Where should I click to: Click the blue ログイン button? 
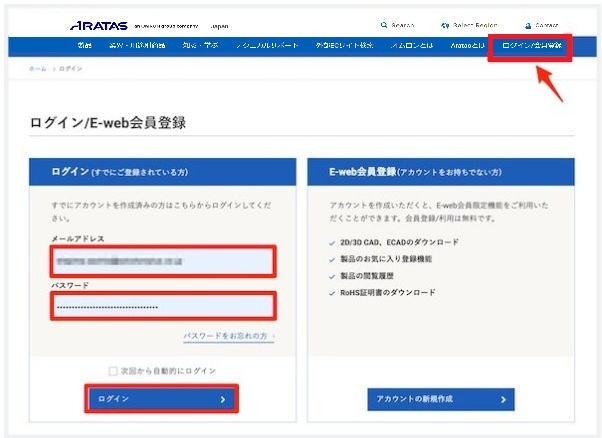tap(162, 399)
